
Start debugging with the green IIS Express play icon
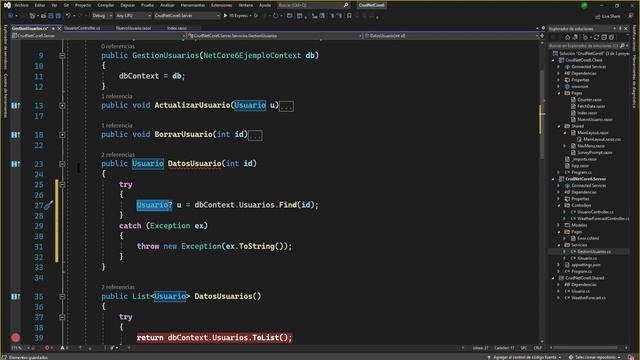[x=225, y=16]
